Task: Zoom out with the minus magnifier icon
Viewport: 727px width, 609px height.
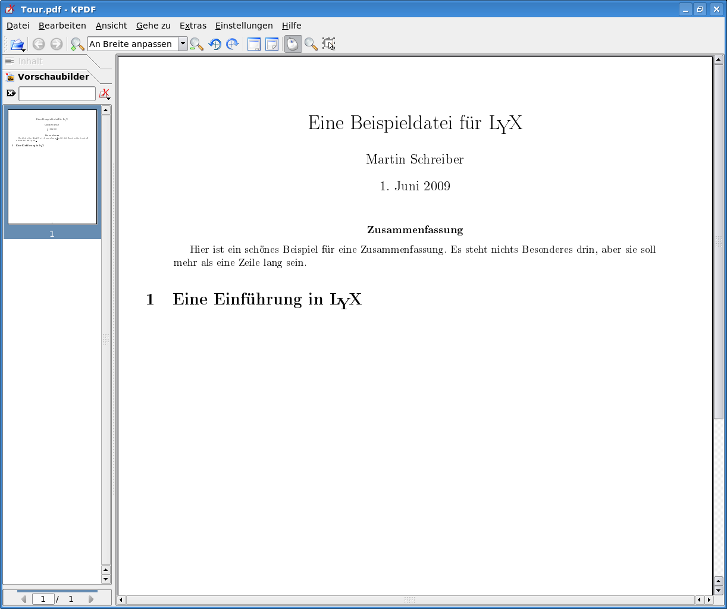Action: [x=197, y=44]
